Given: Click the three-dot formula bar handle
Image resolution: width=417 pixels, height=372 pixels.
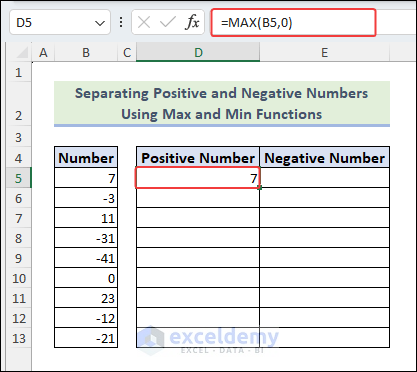Looking at the screenshot, I should click(x=121, y=23).
